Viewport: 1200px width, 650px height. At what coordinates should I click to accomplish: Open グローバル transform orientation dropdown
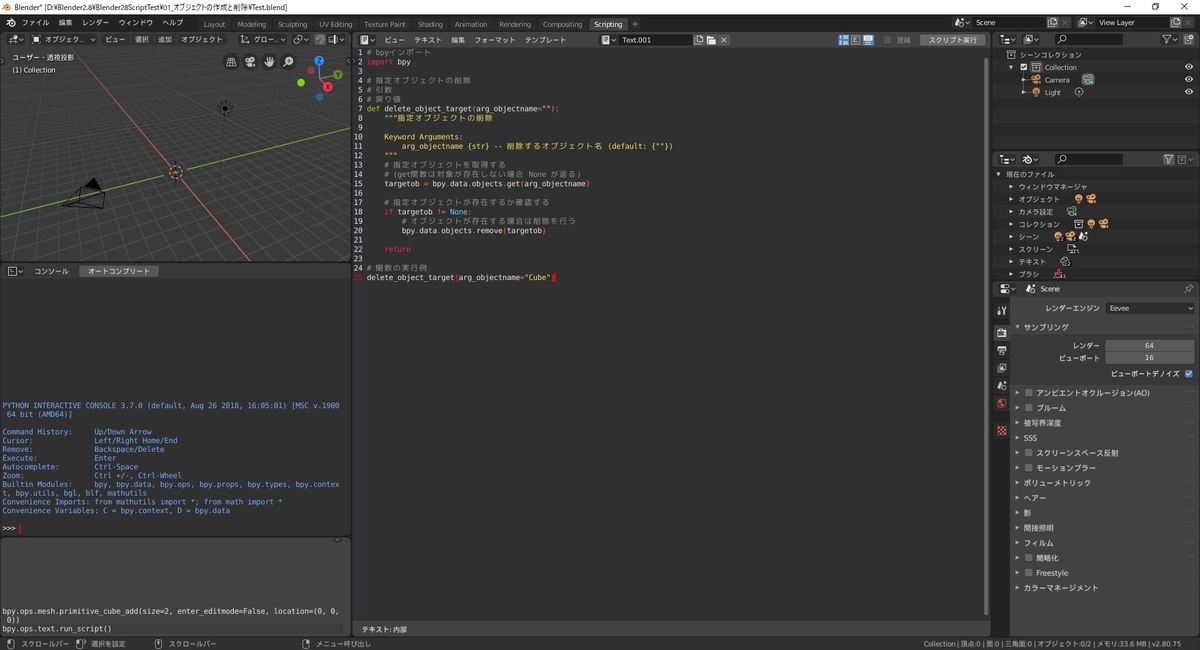pos(263,40)
